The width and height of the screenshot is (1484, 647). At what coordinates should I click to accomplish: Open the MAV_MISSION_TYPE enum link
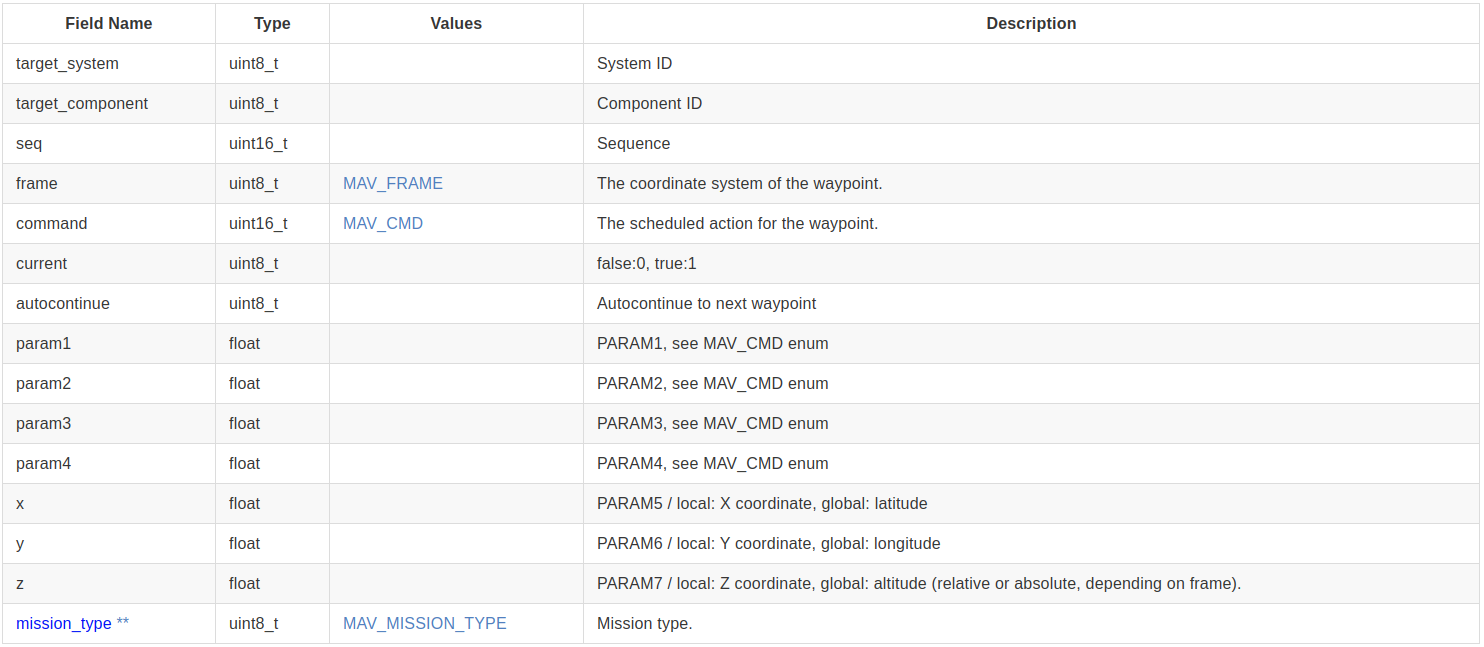[x=425, y=623]
